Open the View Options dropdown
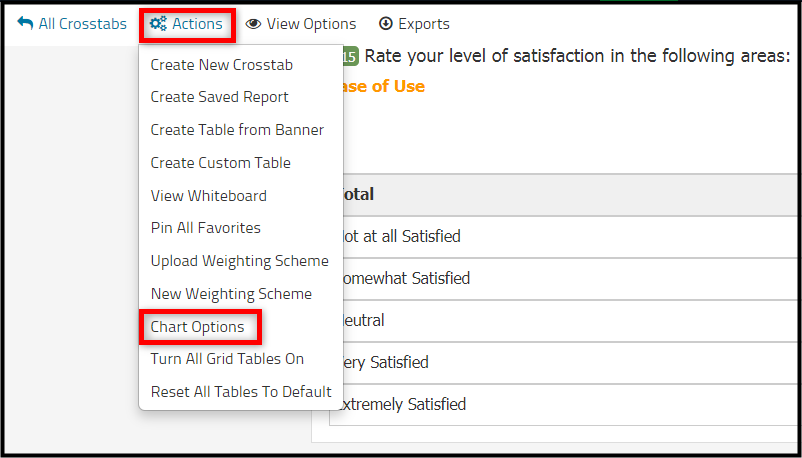Viewport: 802px width, 458px height. point(301,24)
